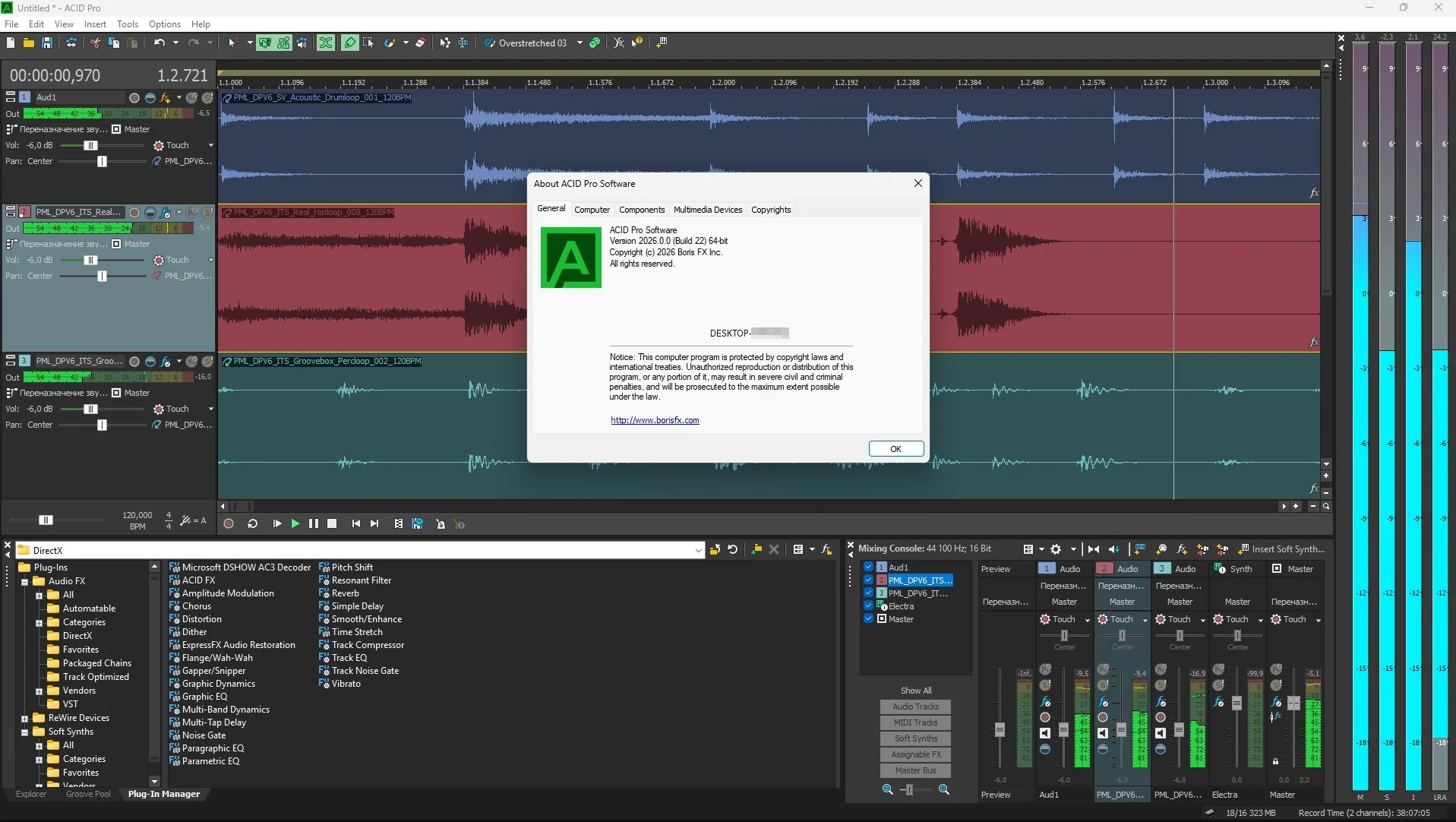This screenshot has height=822, width=1456.
Task: Open the Insert menu
Action: [x=95, y=24]
